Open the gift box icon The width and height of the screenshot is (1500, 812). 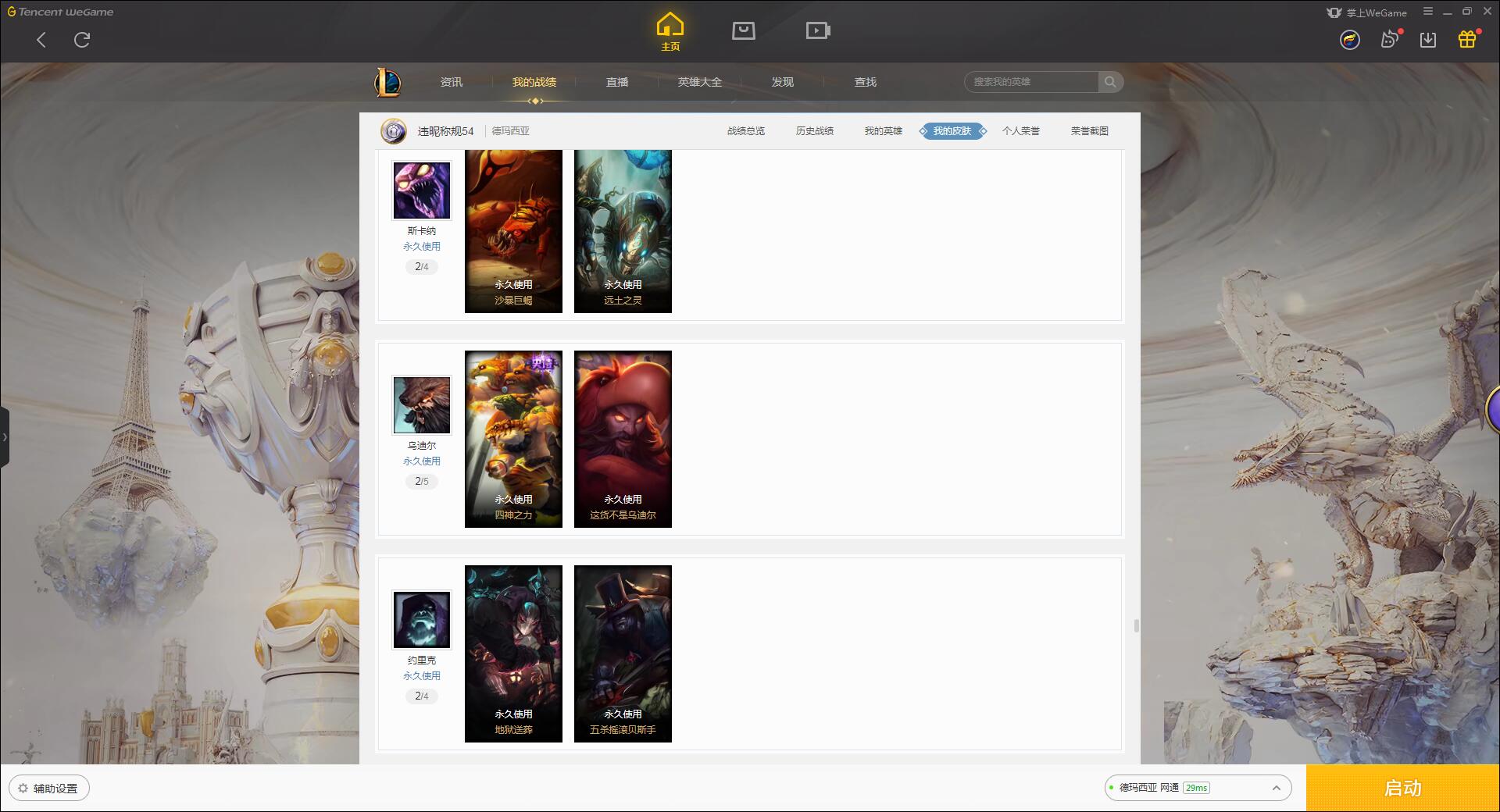1468,39
